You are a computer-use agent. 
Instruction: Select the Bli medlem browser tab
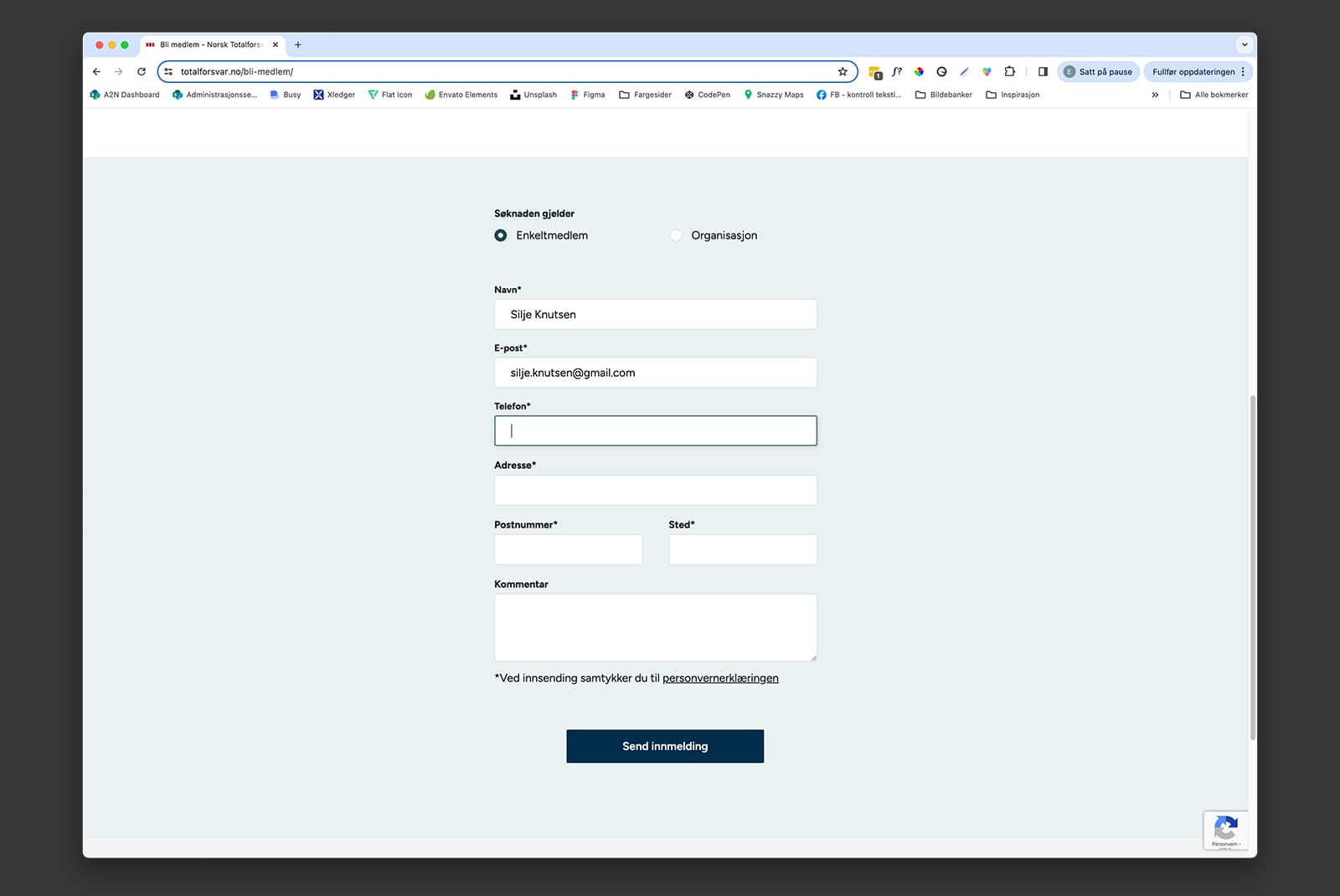point(209,45)
